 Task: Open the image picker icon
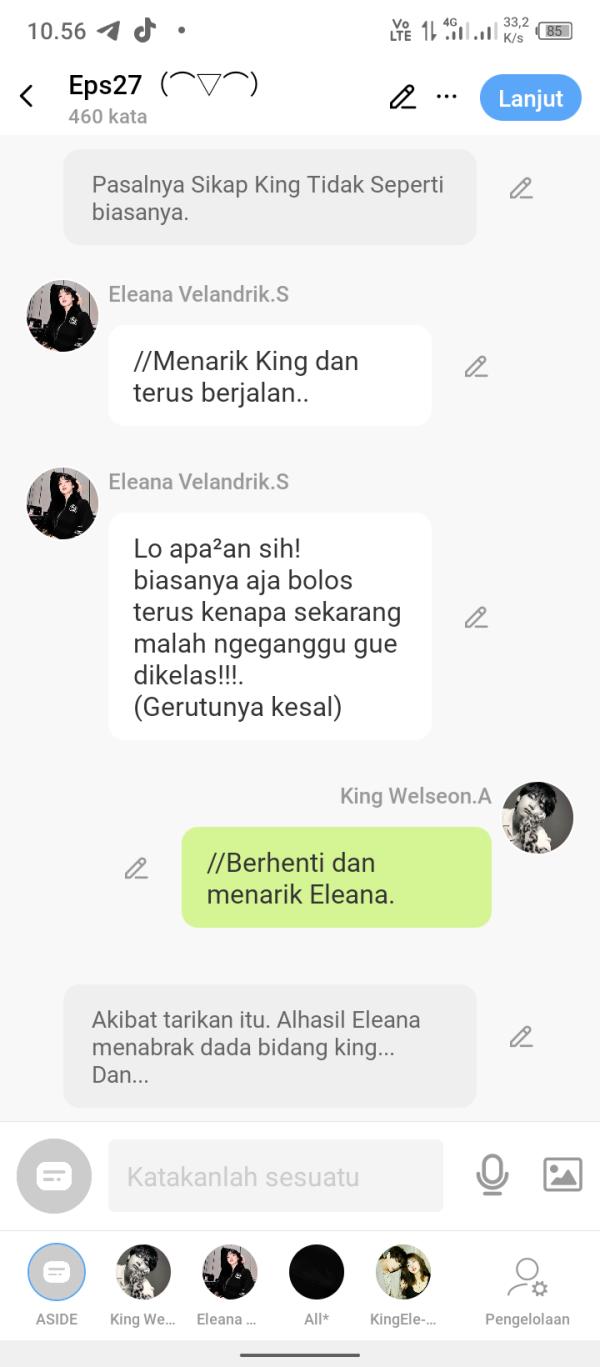click(x=563, y=1175)
